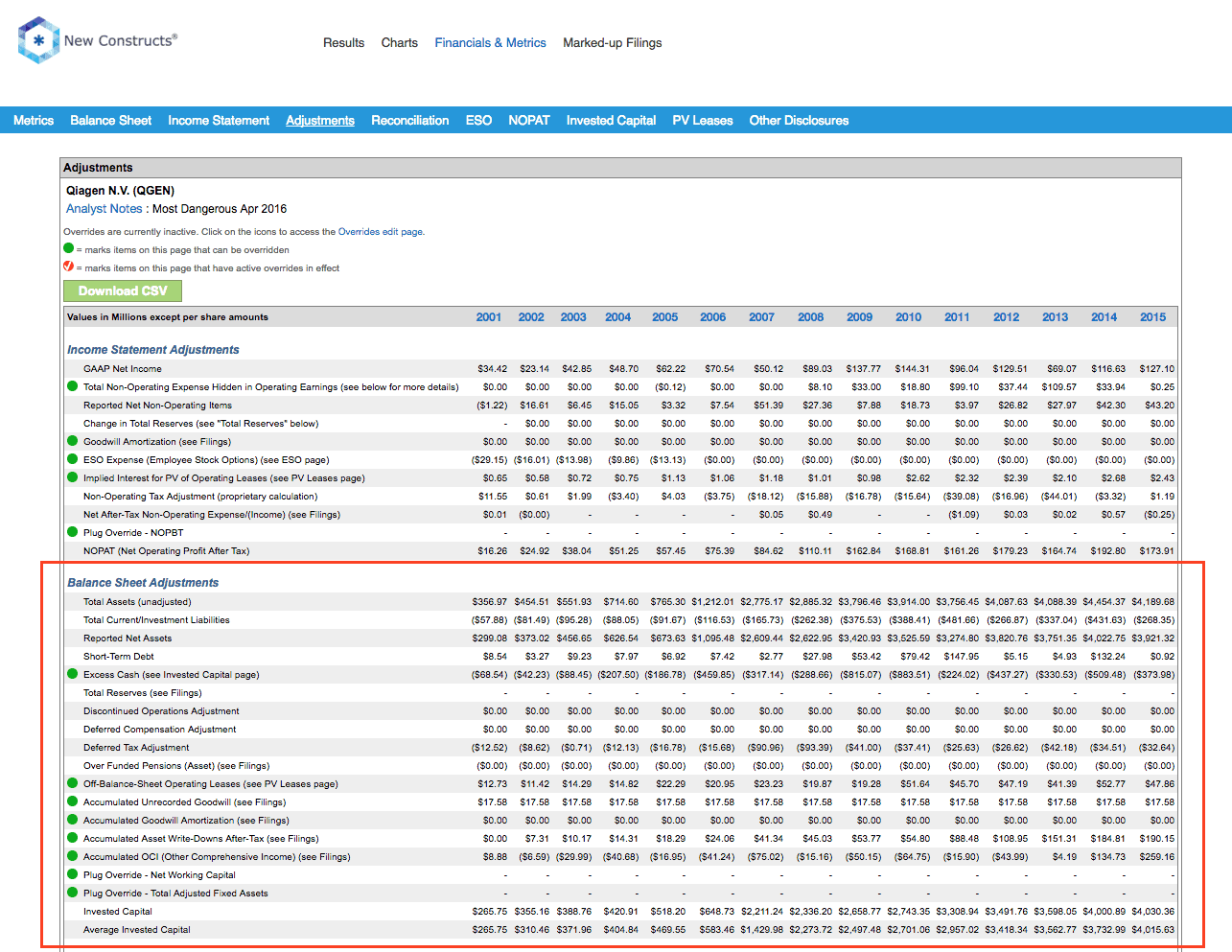Switch to the PV Leases tab
Screen dimensions: 1232x952
(x=703, y=121)
